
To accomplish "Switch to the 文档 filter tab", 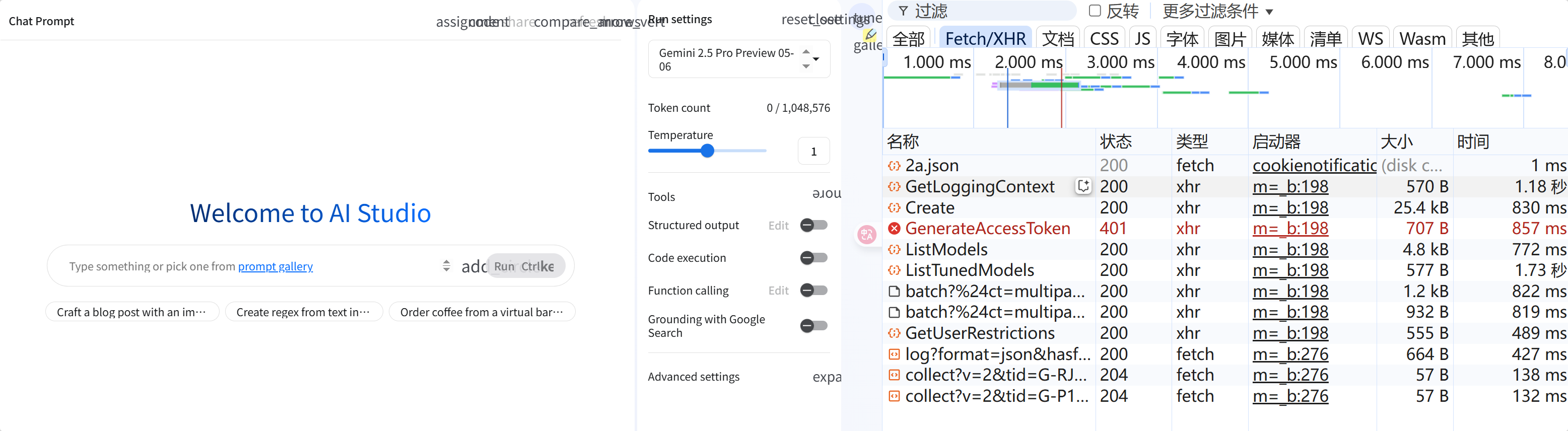I will [1057, 38].
